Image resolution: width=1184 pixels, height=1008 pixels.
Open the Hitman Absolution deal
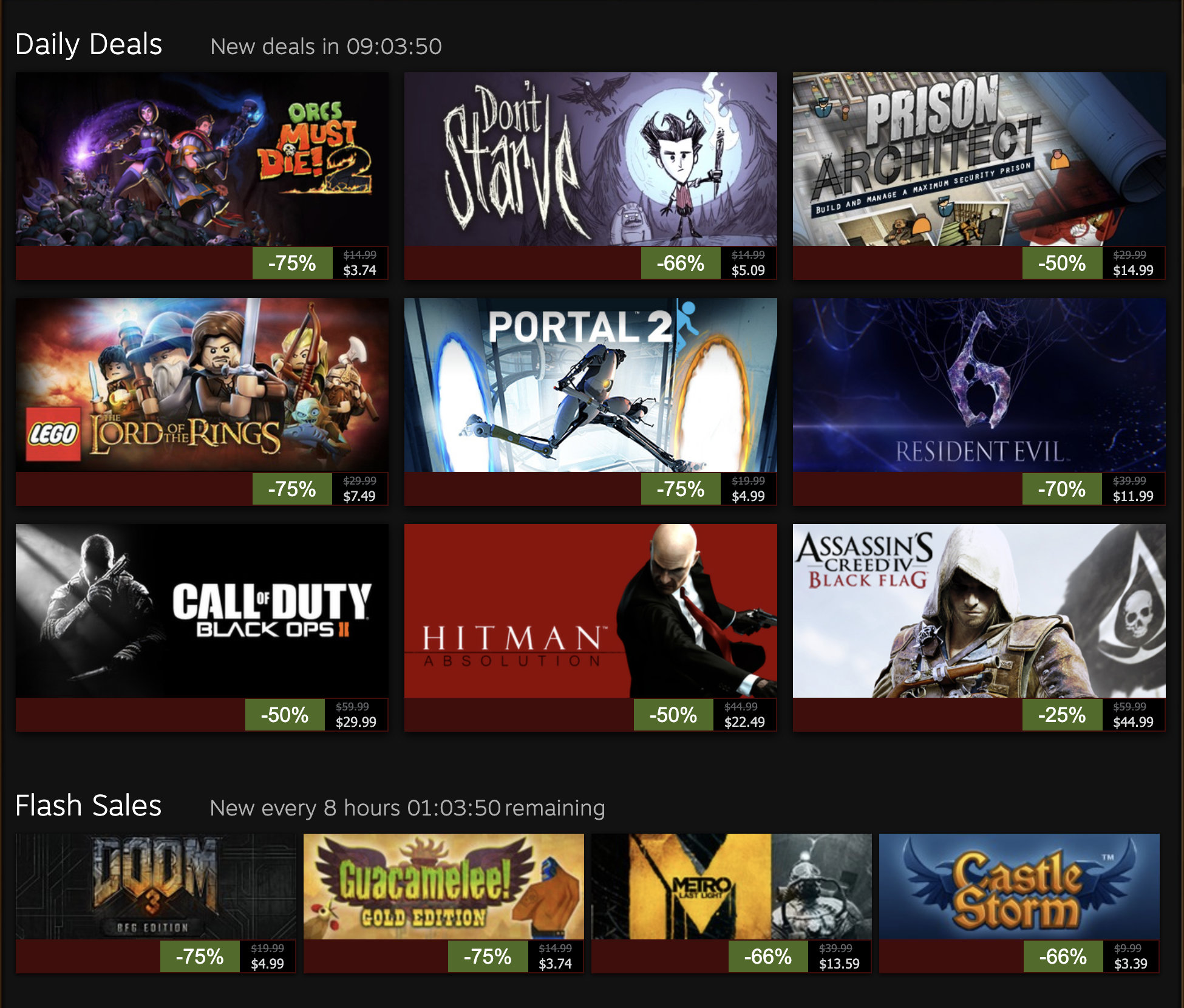point(590,611)
